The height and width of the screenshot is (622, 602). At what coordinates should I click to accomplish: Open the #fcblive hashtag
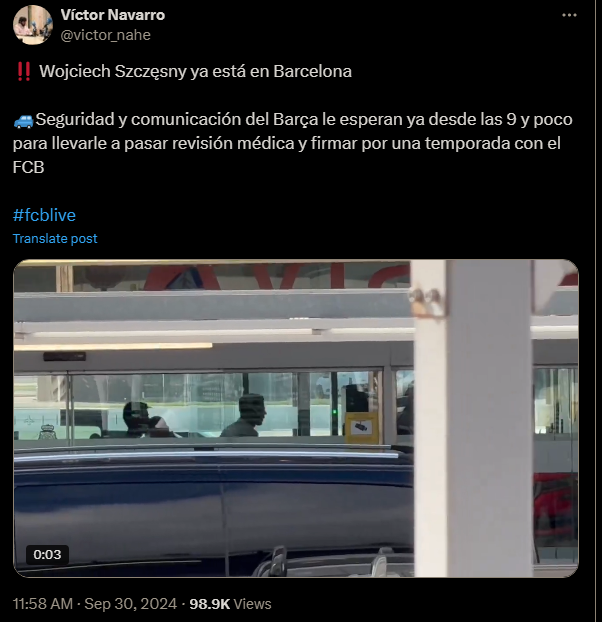(44, 215)
